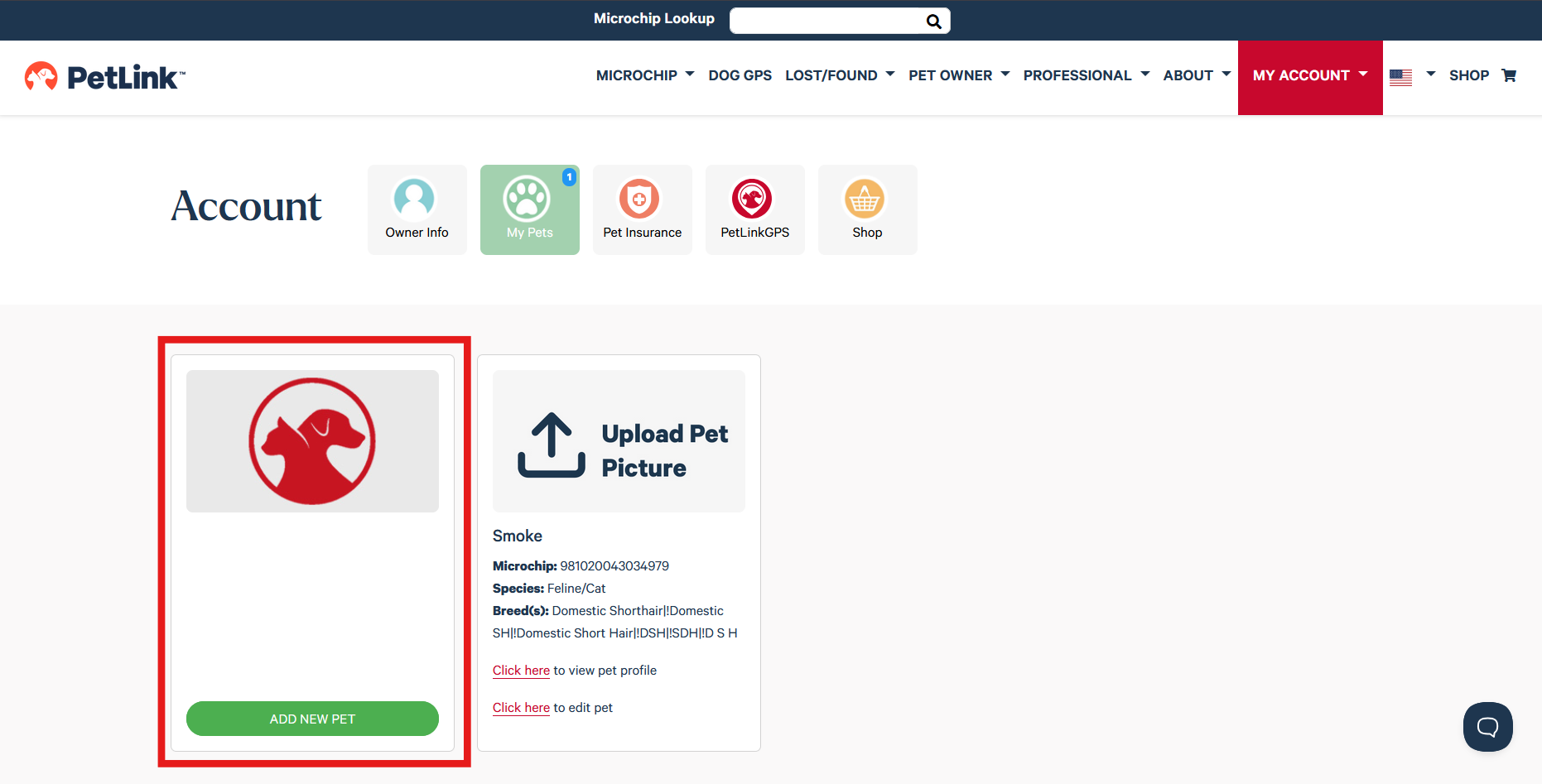The height and width of the screenshot is (784, 1542).
Task: Switch to the Pet Insurance tab label
Action: [643, 233]
